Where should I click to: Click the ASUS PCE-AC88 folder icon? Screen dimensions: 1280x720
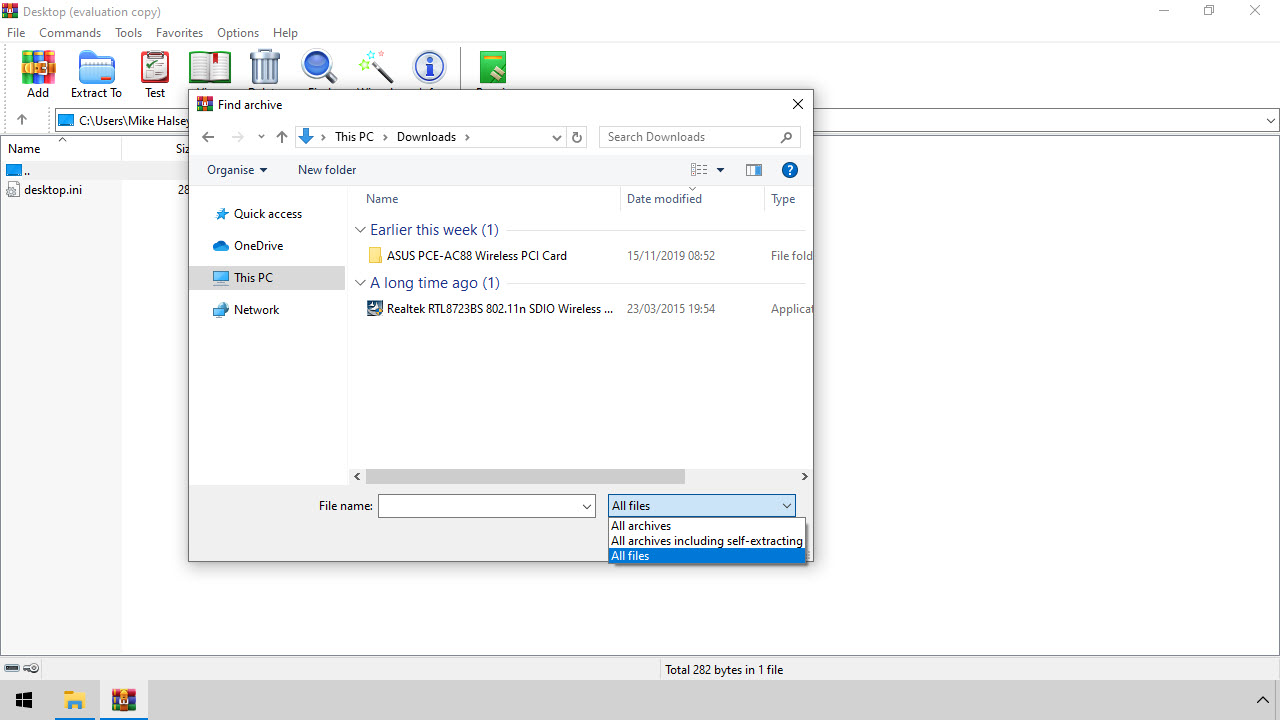tap(375, 255)
